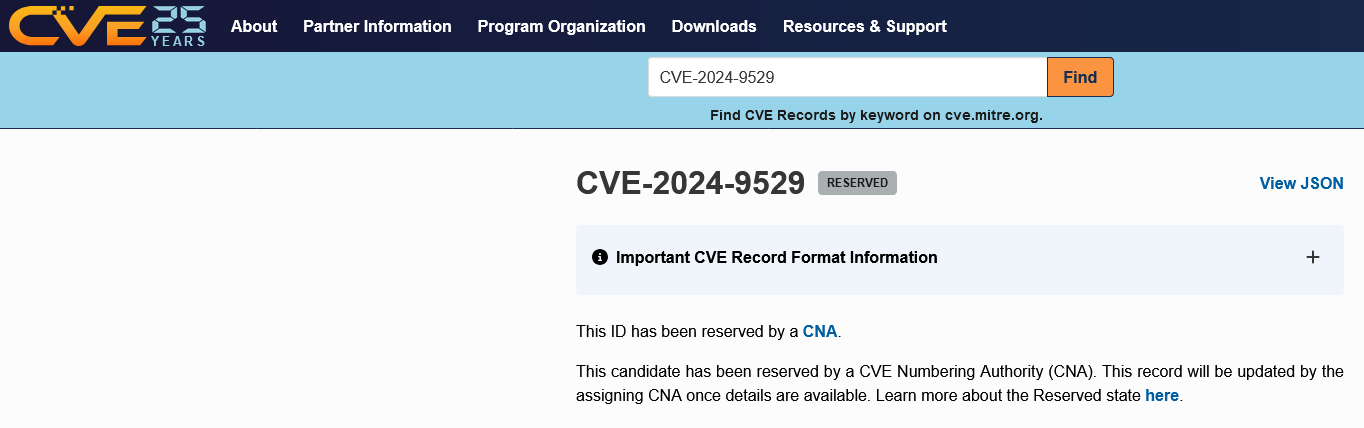Screen dimensions: 1364x428
Task: Expand the panel with the plus icon
Action: (1313, 257)
